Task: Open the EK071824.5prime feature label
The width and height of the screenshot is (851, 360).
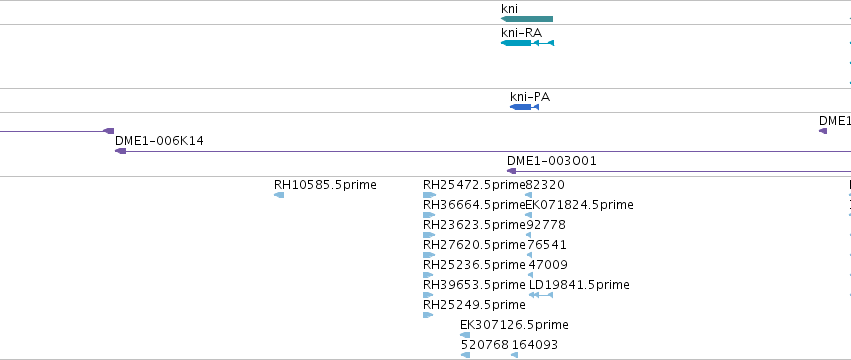Action: pos(580,205)
